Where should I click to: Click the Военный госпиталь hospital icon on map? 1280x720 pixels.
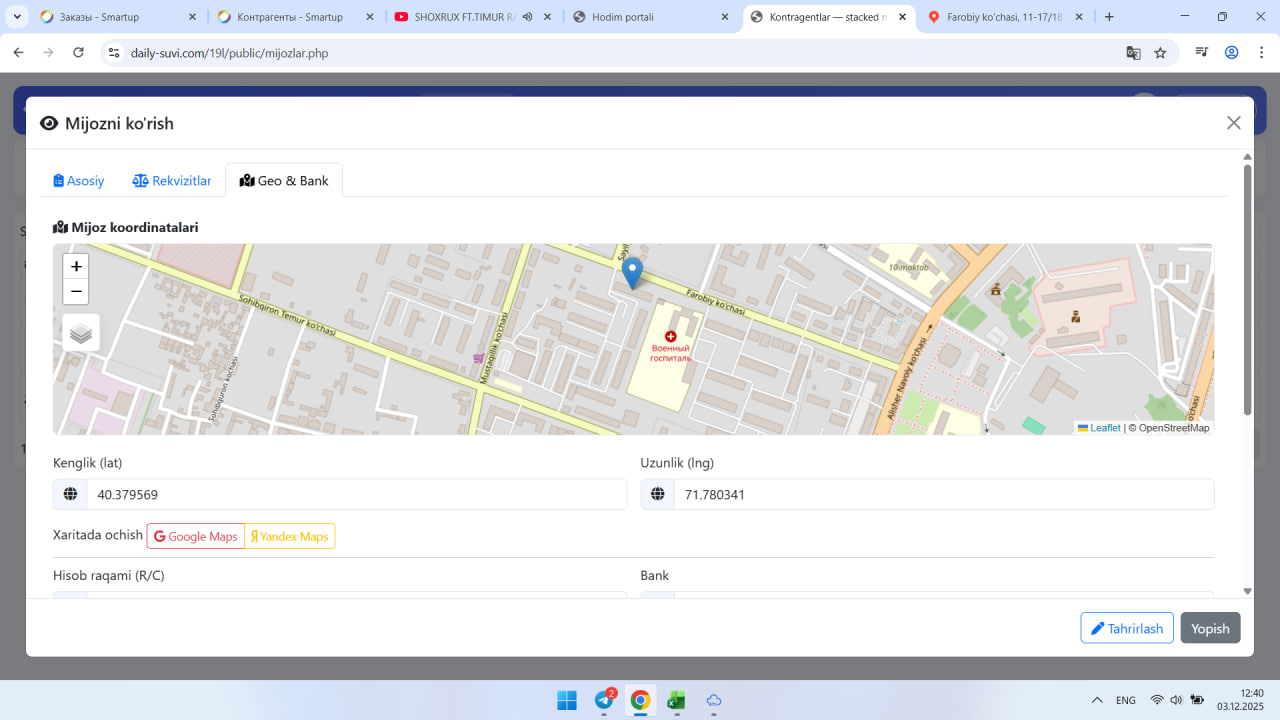670,337
